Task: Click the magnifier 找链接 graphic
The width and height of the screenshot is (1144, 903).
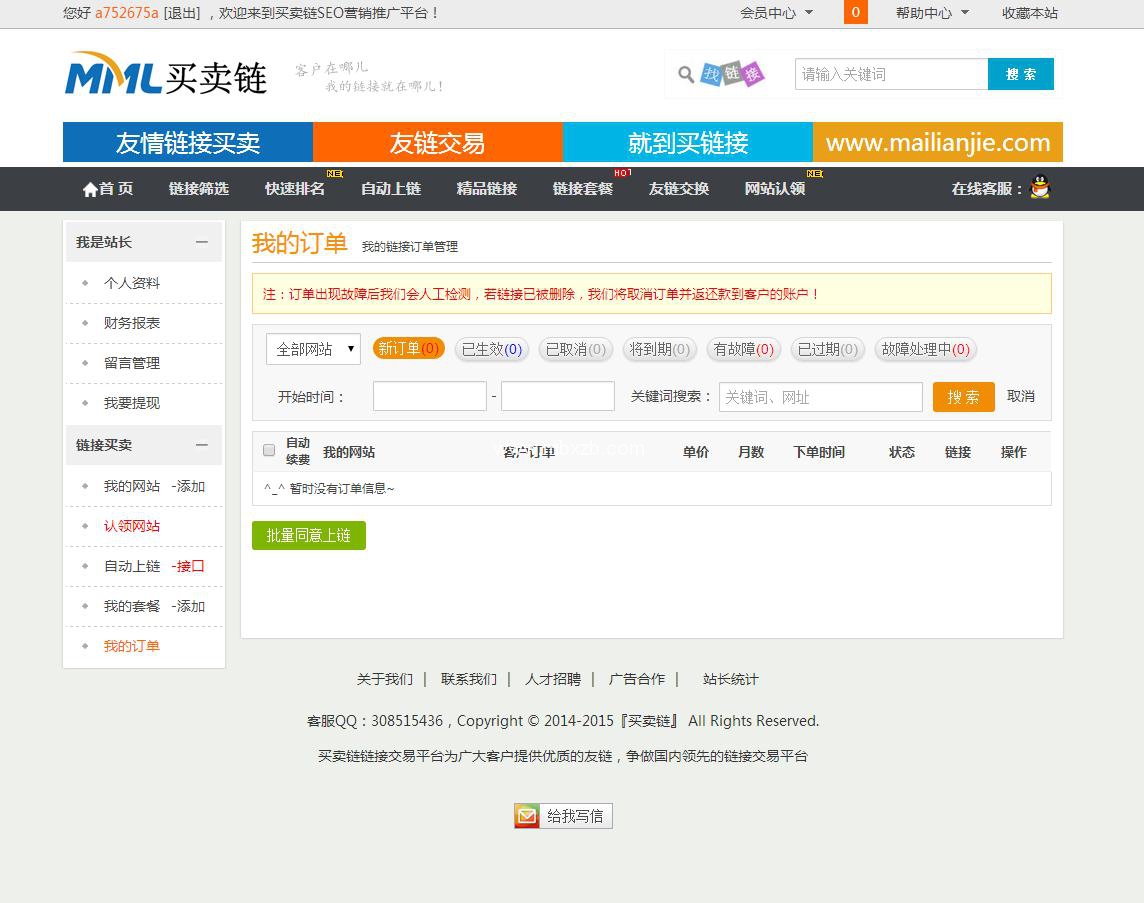Action: 722,74
